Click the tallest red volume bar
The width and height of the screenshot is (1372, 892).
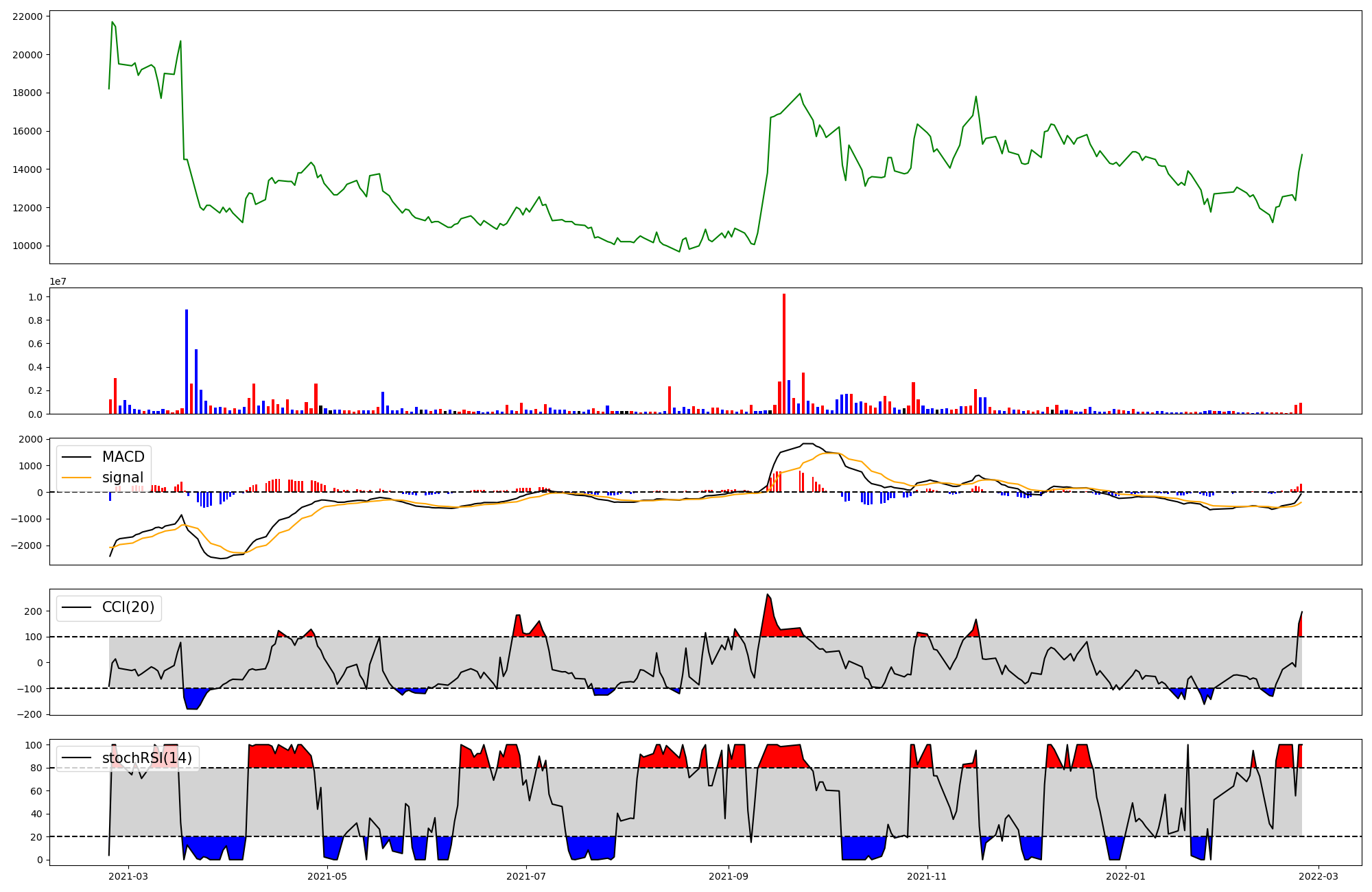pos(784,353)
